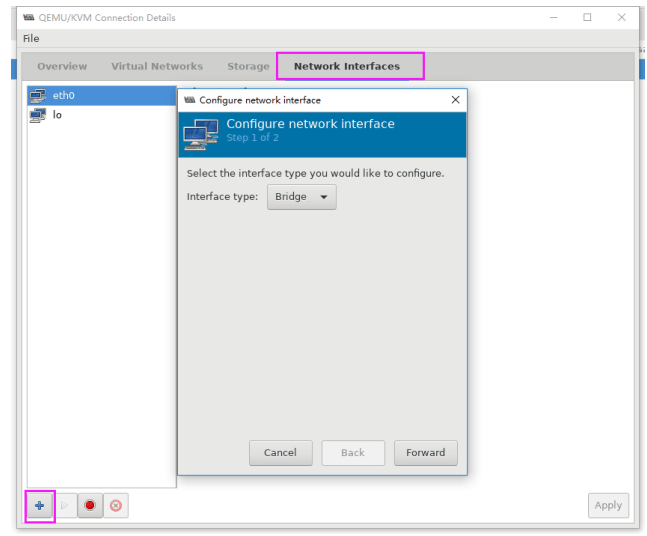Click the Back button in the dialog
The image size is (647, 536).
[353, 453]
